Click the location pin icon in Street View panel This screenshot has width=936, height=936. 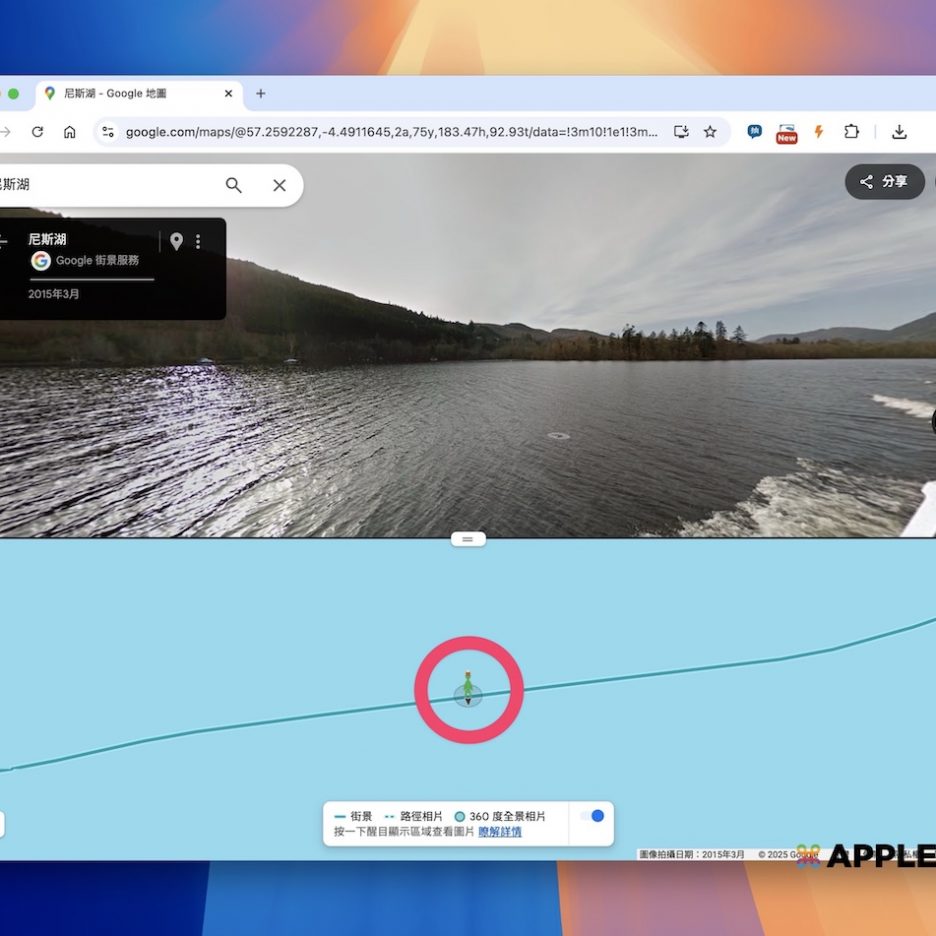176,241
